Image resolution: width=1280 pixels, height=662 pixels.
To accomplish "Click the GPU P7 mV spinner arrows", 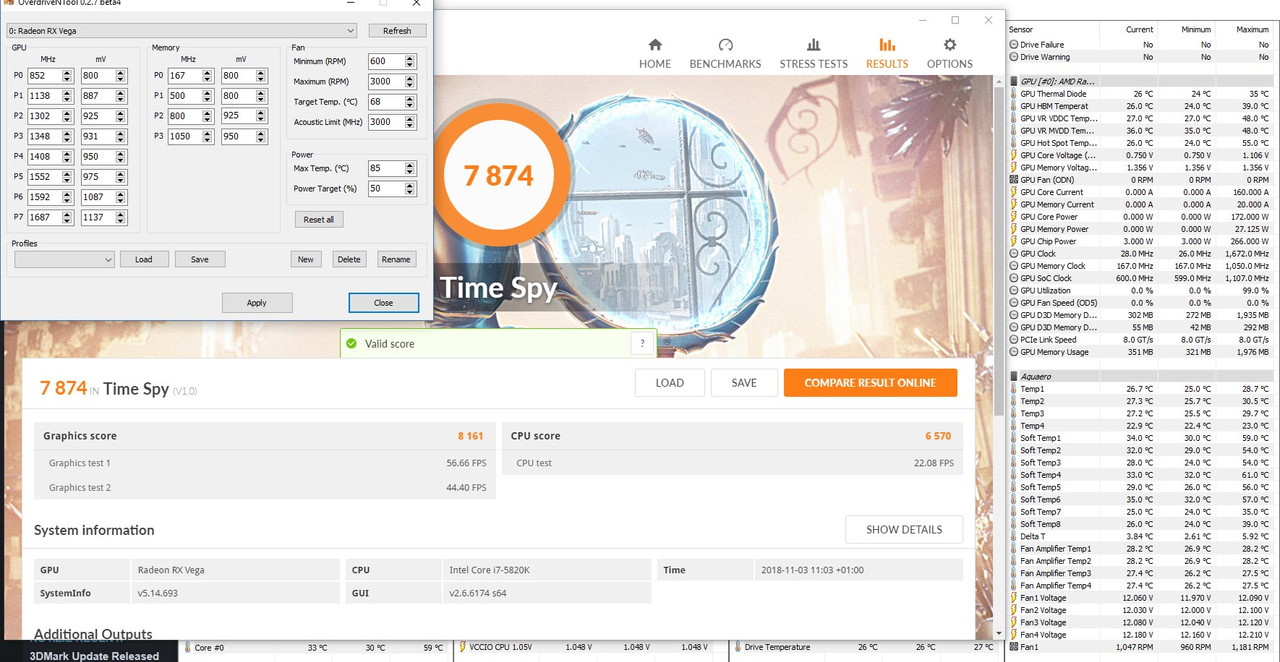I will coord(121,218).
